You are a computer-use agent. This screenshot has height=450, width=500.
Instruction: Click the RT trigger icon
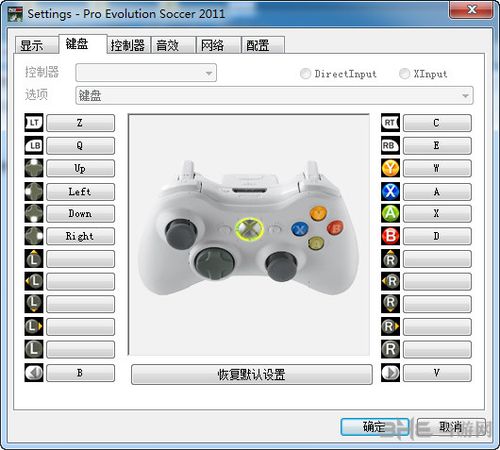point(390,123)
